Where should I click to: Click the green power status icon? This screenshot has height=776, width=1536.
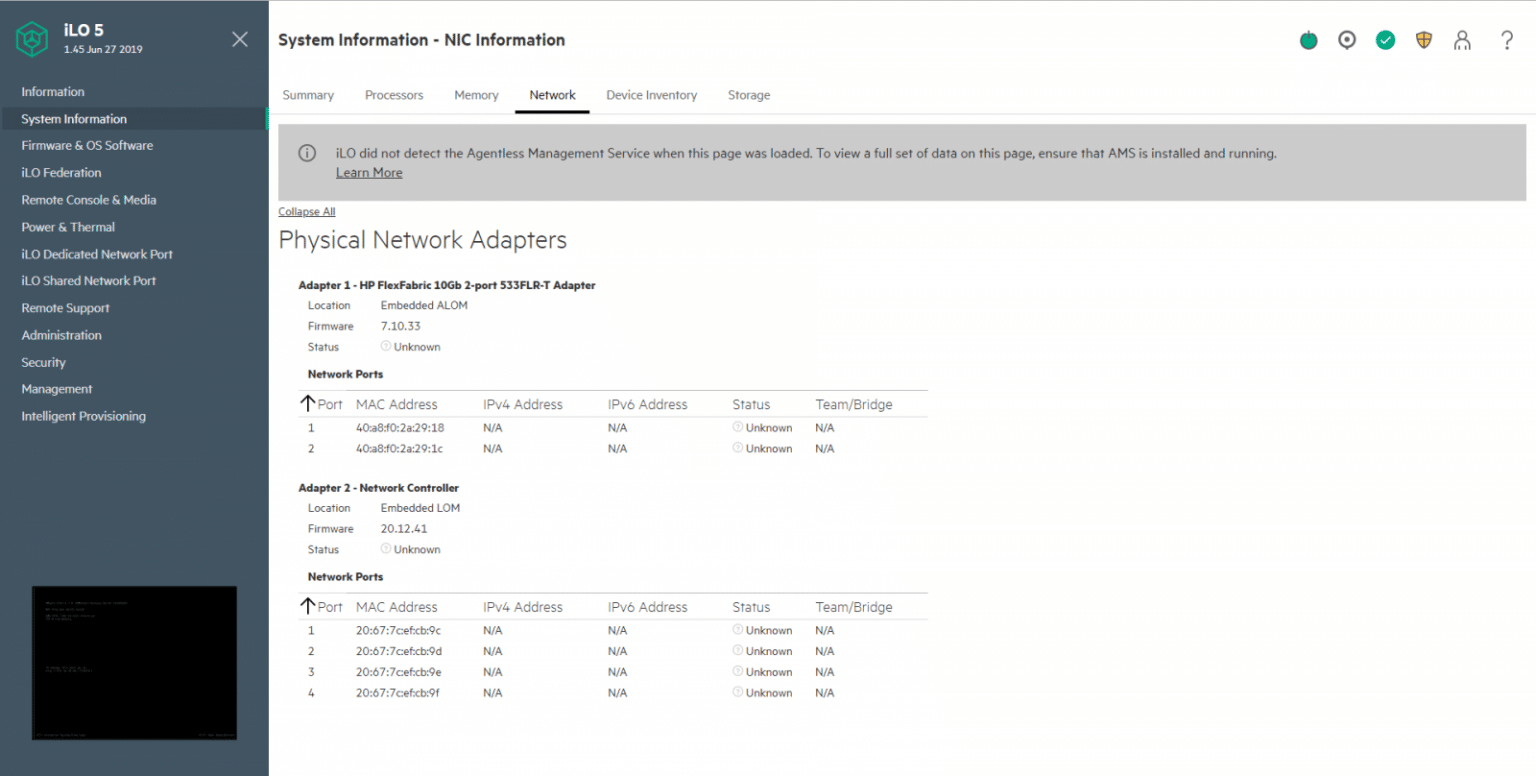click(x=1308, y=41)
